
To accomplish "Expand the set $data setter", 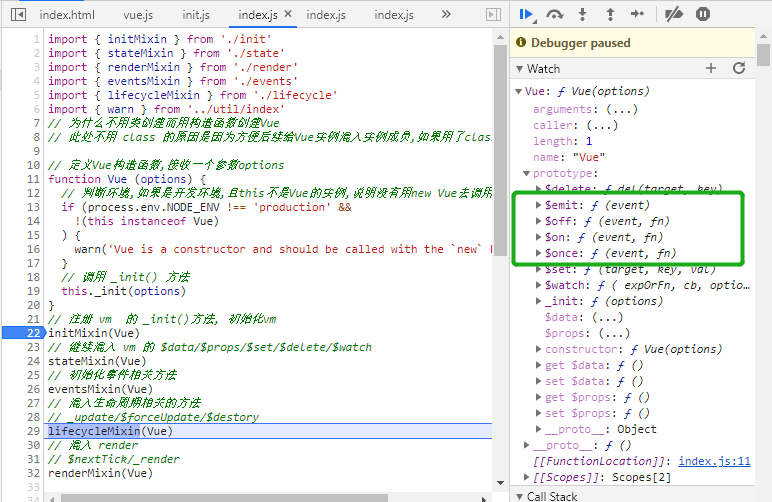I will [538, 381].
